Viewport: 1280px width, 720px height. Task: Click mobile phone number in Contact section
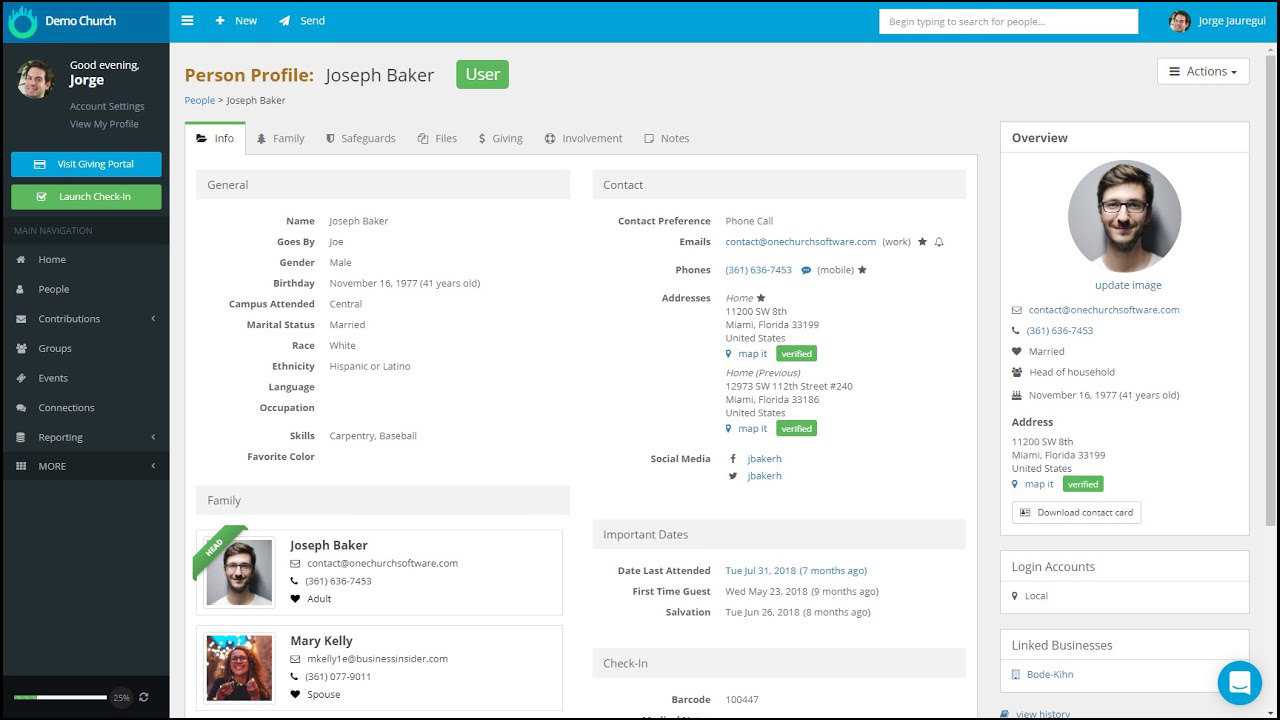[759, 270]
